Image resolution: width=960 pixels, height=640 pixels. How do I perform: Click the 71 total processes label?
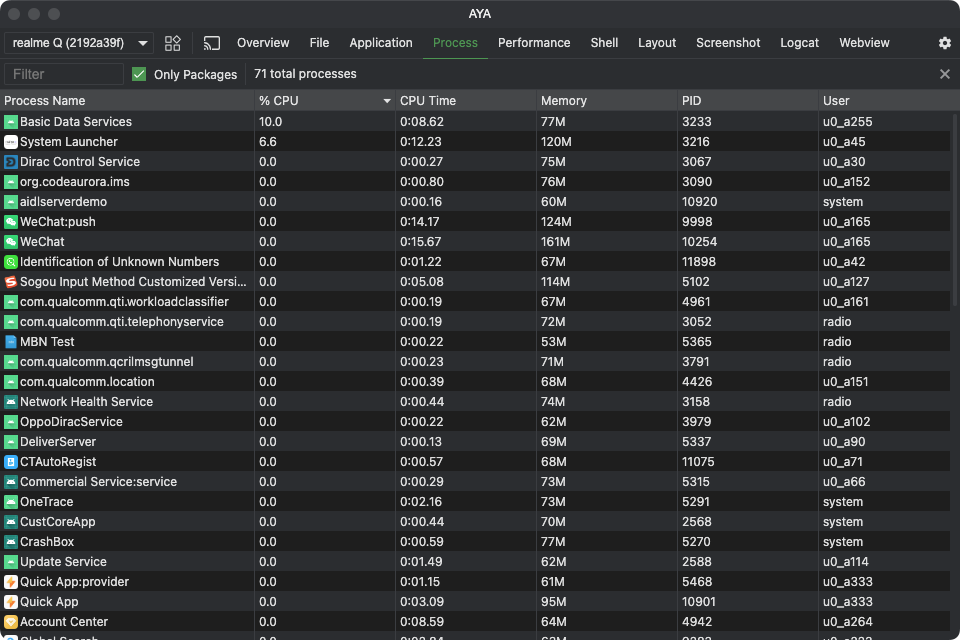point(305,74)
